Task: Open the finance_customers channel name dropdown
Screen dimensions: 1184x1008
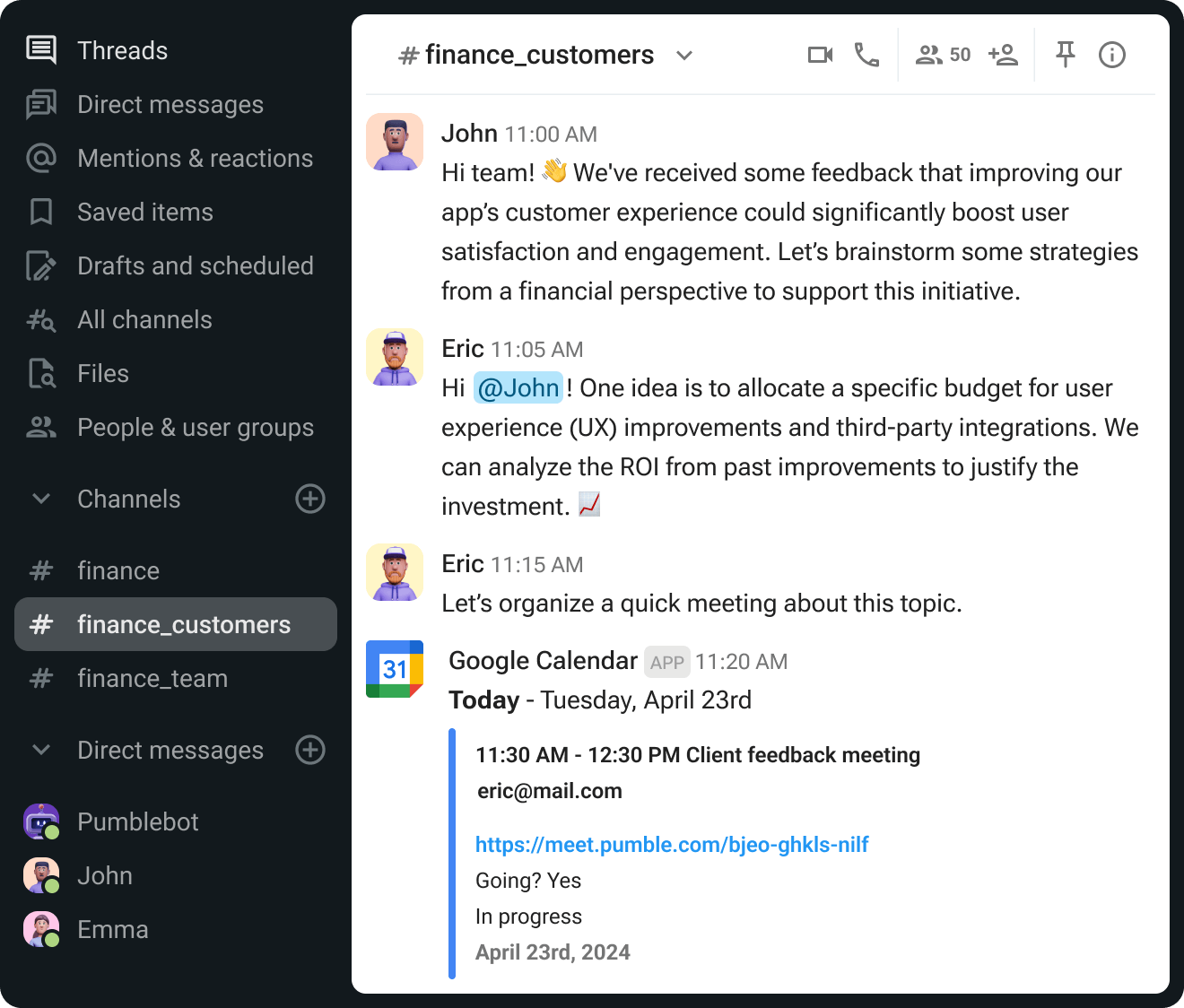Action: 684,56
